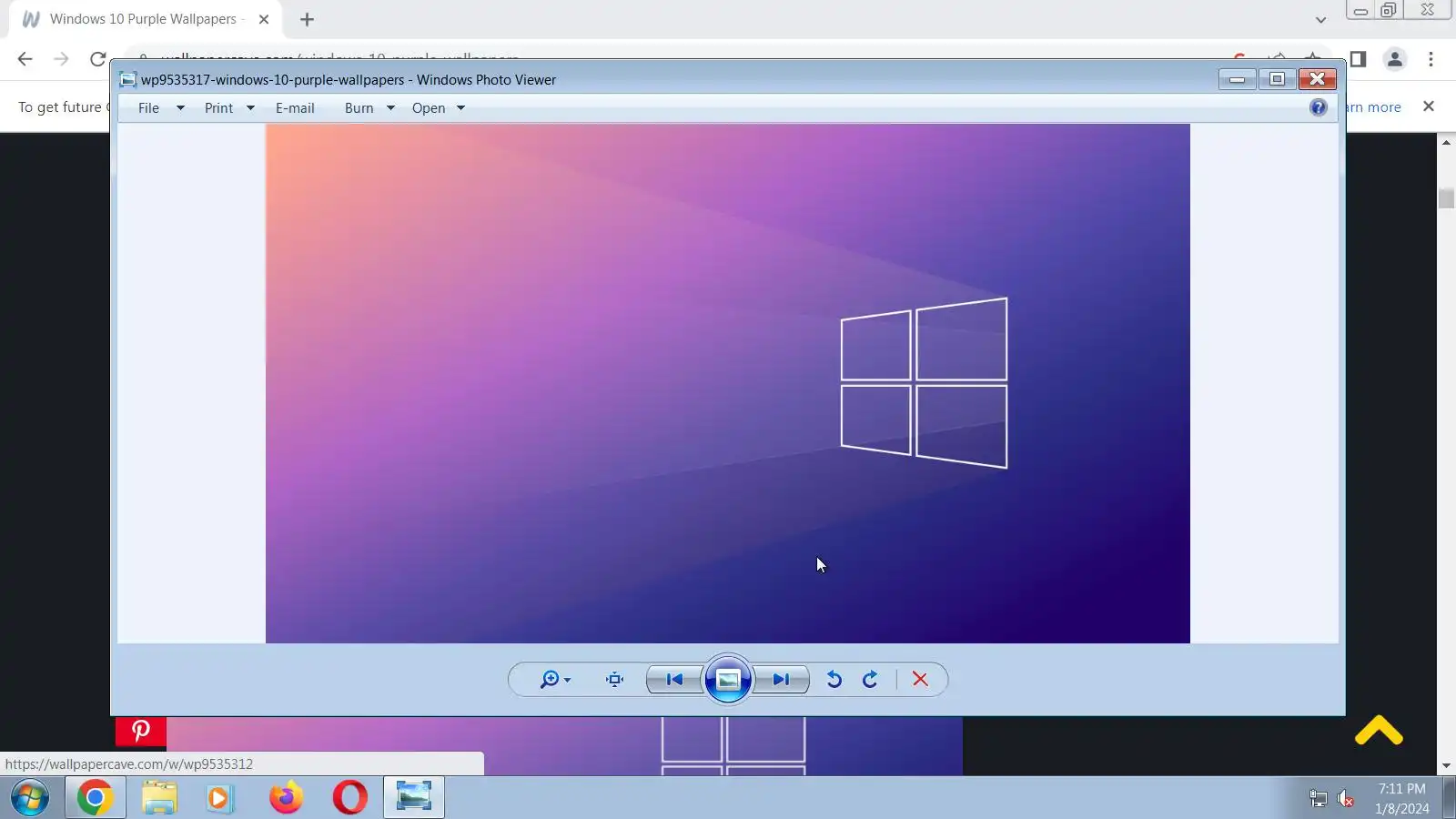Toggle Chrome side panel
The image size is (1456, 819).
[1358, 59]
